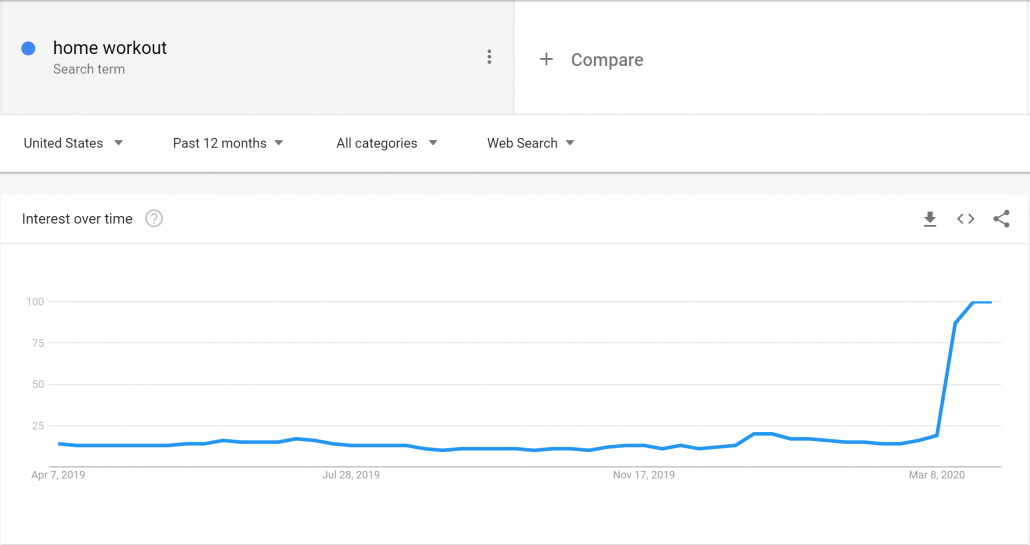Edit the home workout search term
Viewport: 1030px width, 545px height.
[110, 48]
